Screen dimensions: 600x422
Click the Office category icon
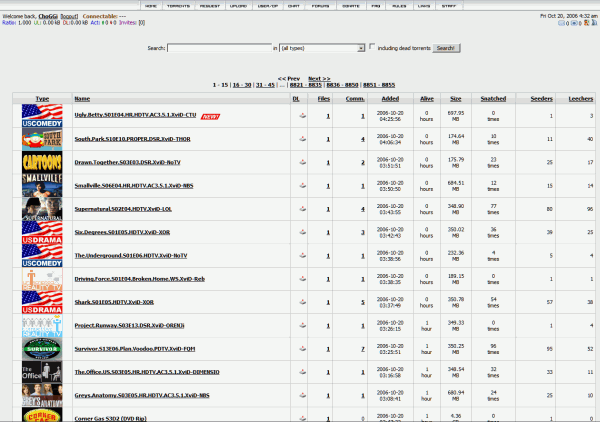(42, 372)
